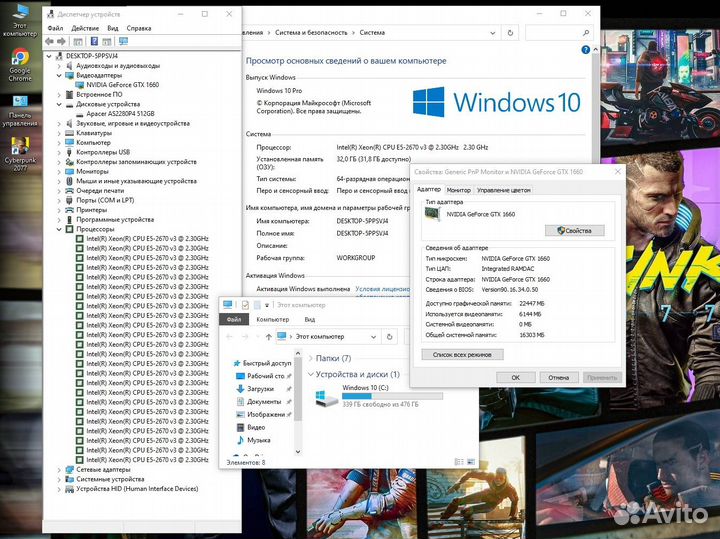
Task: Open Вид menu in Device Manager
Action: [x=113, y=28]
